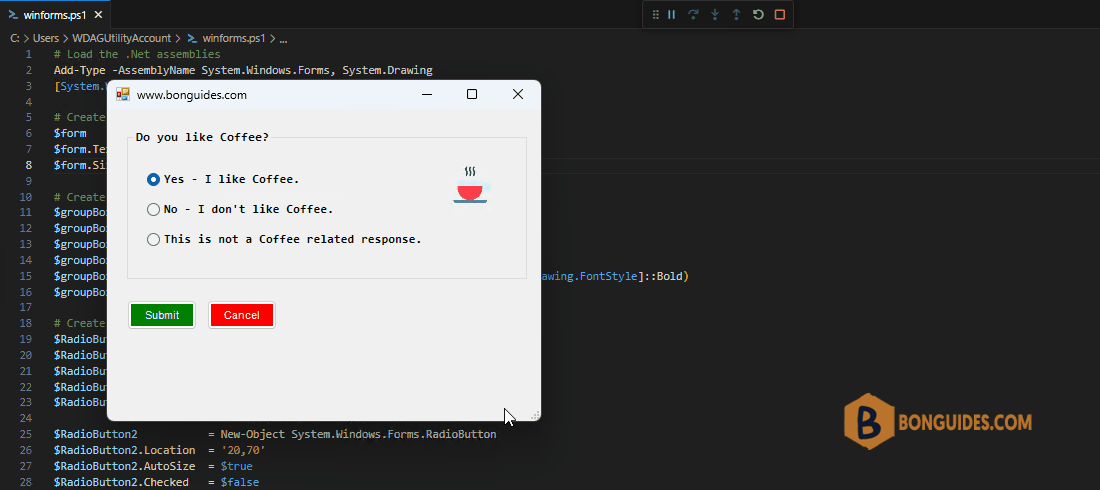Image resolution: width=1100 pixels, height=490 pixels.
Task: Open the 'WDAGUtilityAccount' breadcrumb segment
Action: coord(121,39)
